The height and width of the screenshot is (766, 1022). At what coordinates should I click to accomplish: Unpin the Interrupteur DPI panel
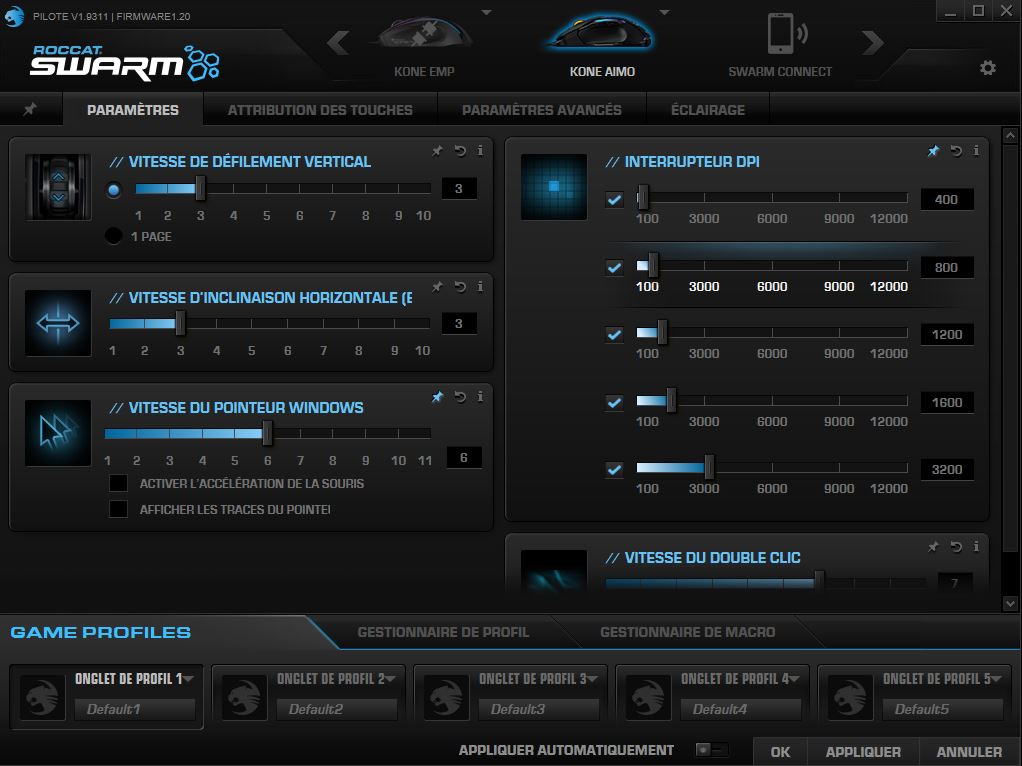point(933,151)
